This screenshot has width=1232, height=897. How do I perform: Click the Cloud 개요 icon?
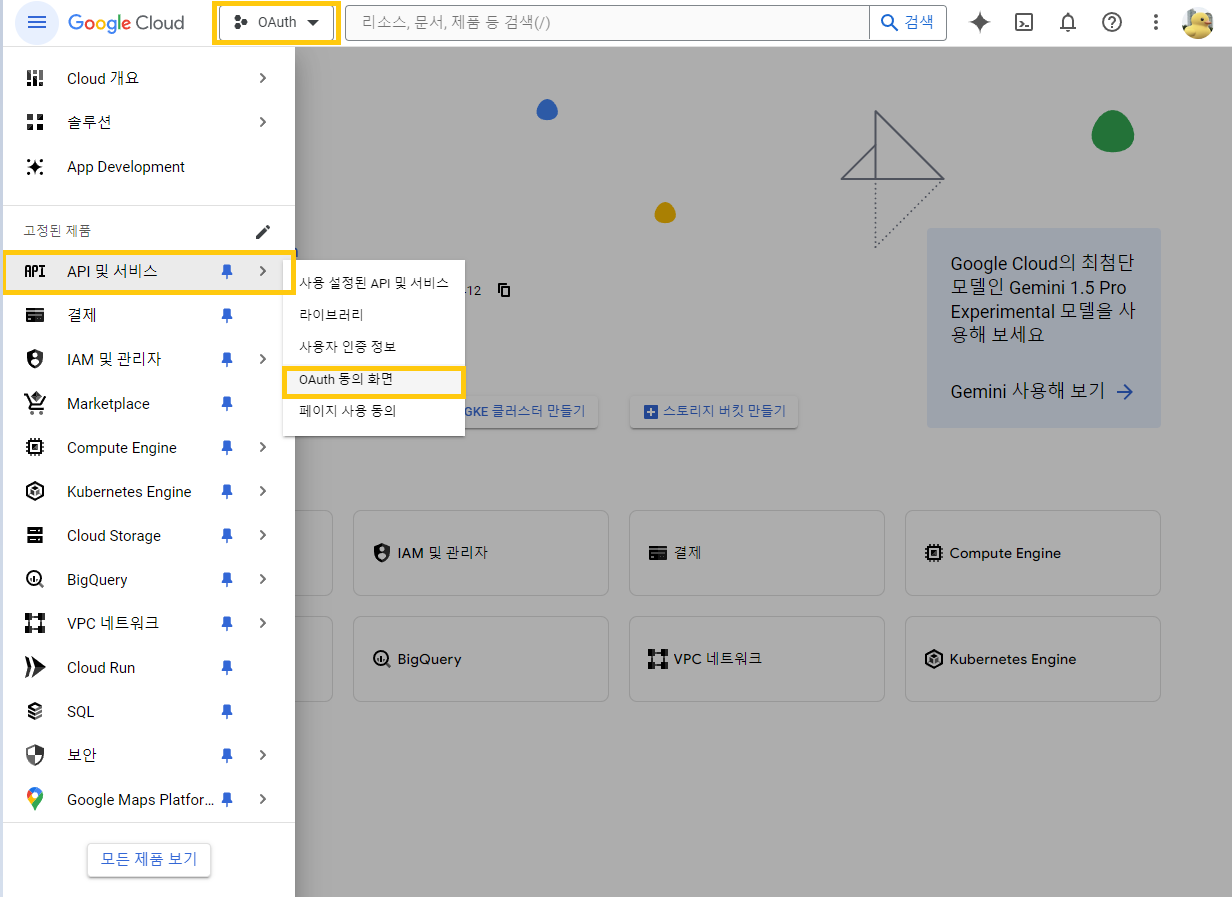tap(35, 78)
